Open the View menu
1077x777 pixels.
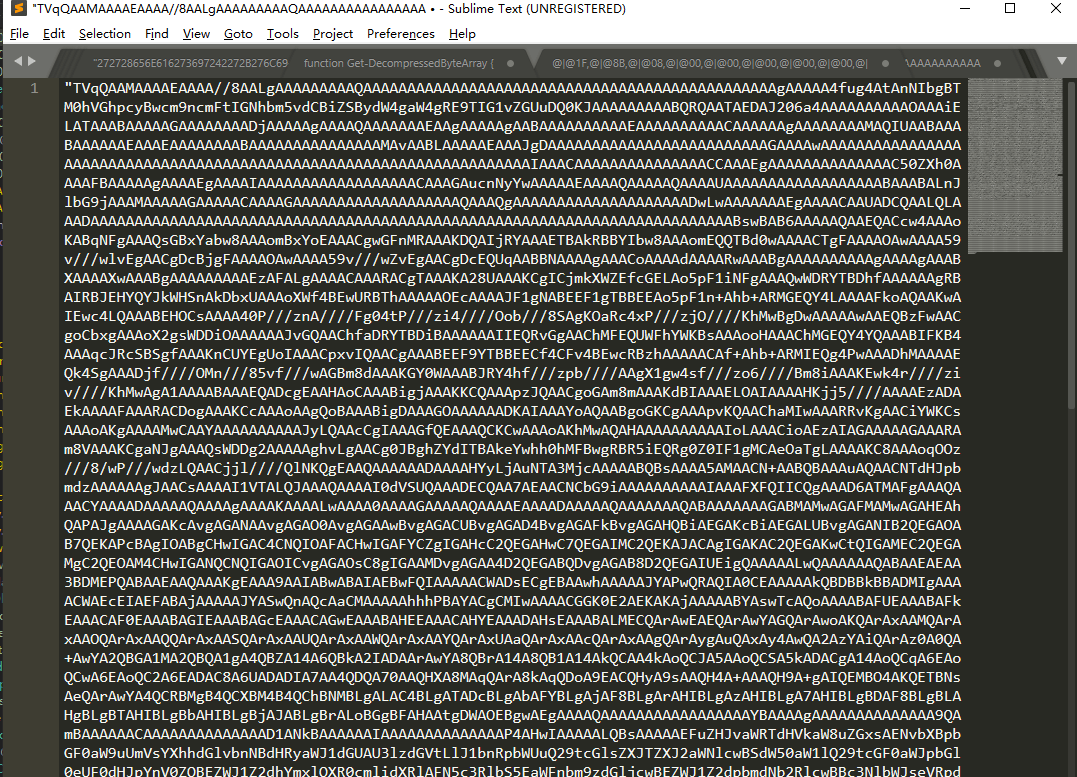[x=196, y=34]
